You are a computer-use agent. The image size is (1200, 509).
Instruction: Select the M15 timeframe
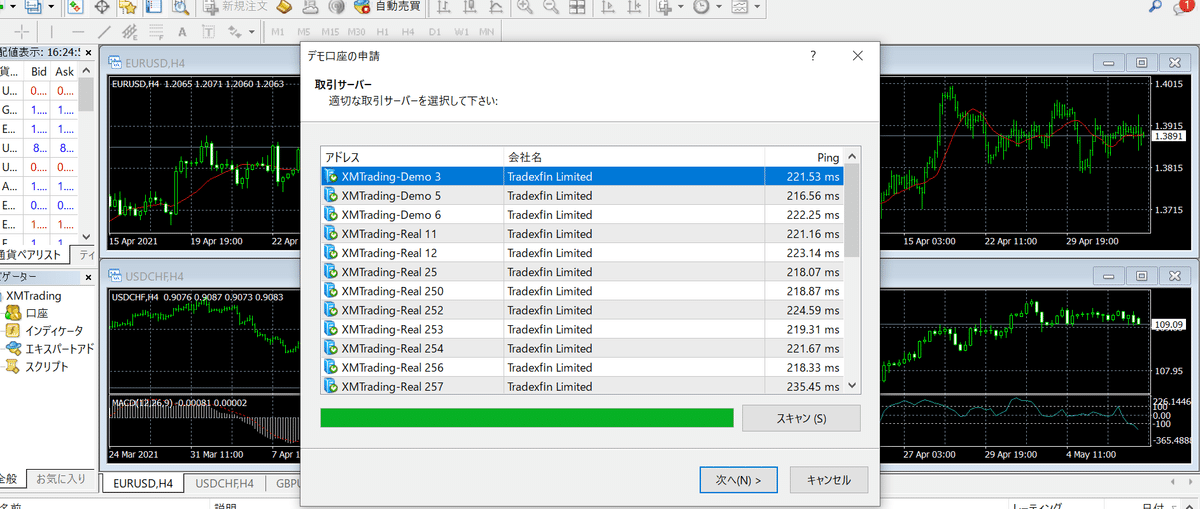[x=330, y=32]
